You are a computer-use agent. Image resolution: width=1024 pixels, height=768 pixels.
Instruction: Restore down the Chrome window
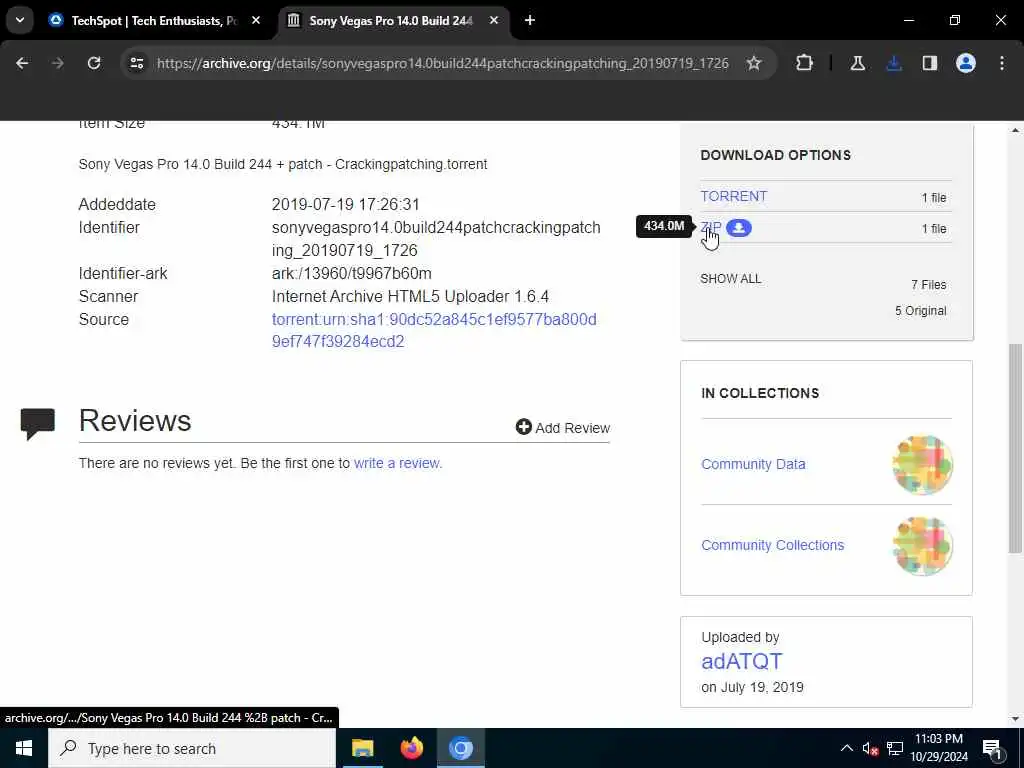955,20
